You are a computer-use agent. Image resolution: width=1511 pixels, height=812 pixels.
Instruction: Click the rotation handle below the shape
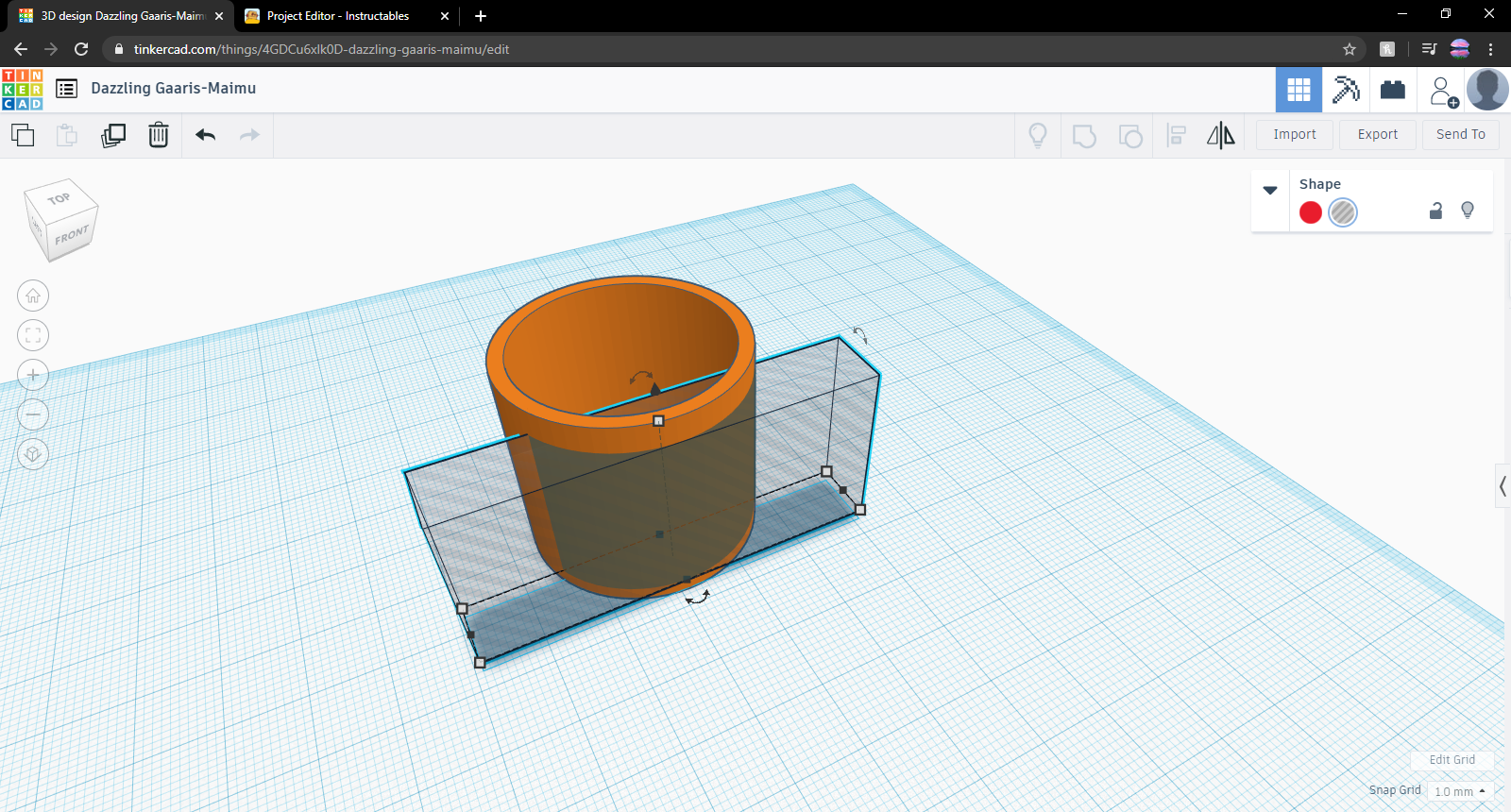[x=698, y=597]
